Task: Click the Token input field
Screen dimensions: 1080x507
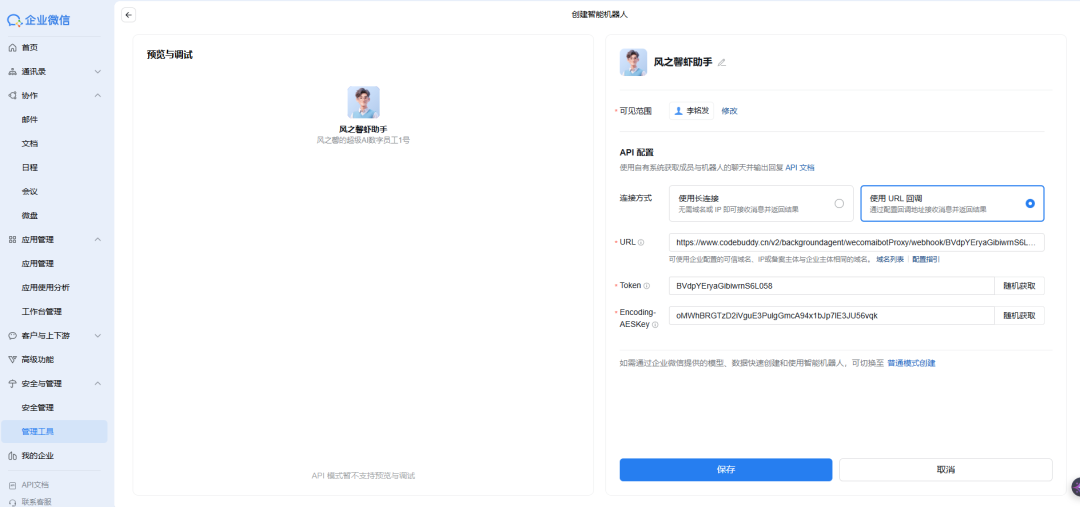Action: point(831,285)
